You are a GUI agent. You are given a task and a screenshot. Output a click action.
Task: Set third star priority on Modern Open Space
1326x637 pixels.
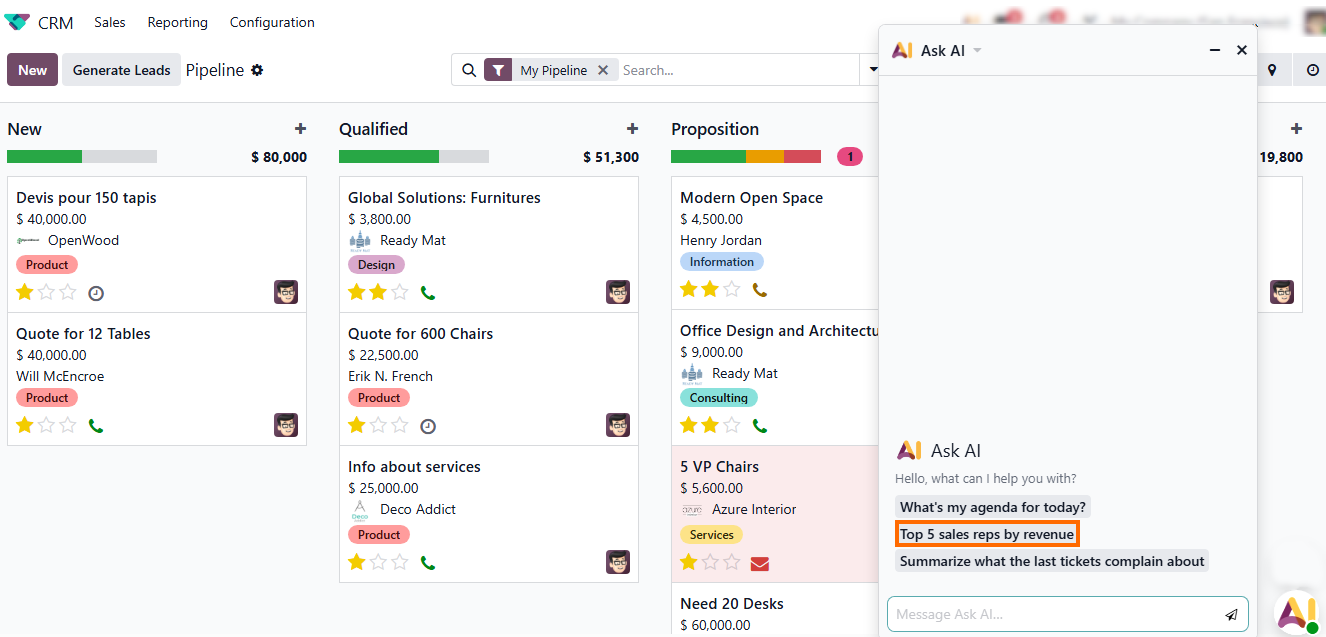(x=732, y=289)
